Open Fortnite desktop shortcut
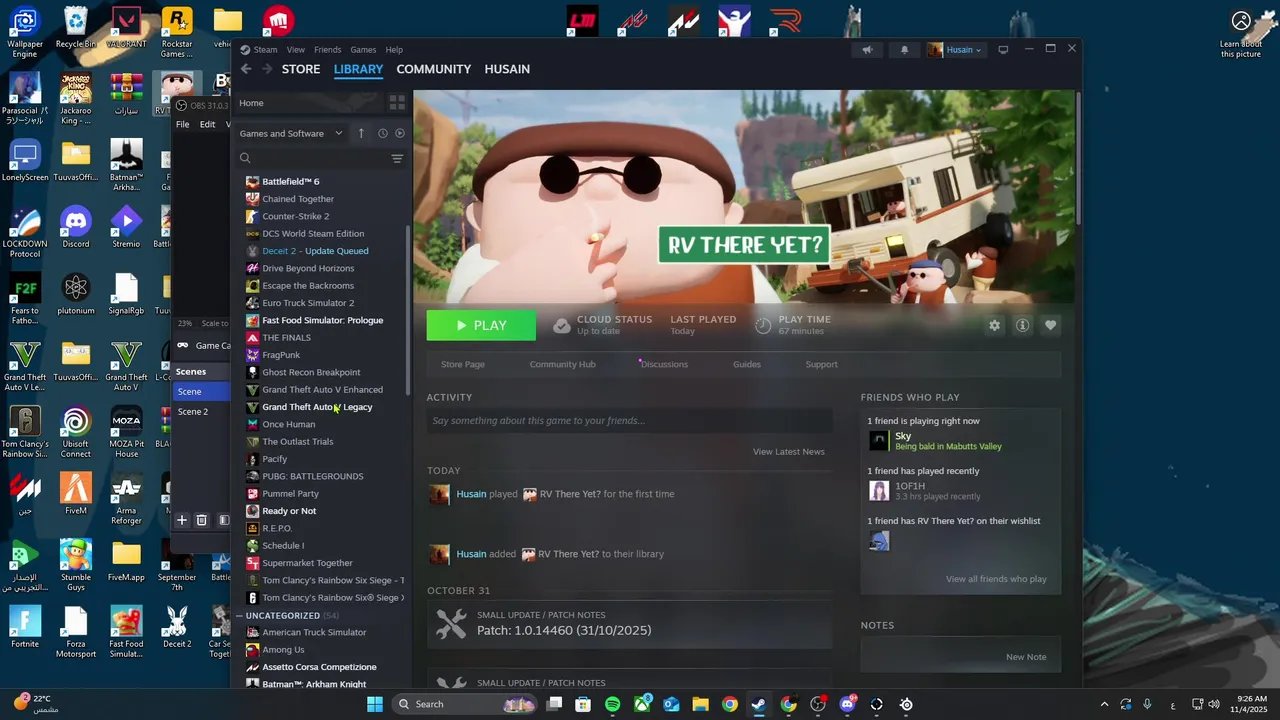The height and width of the screenshot is (720, 1280). [x=25, y=628]
